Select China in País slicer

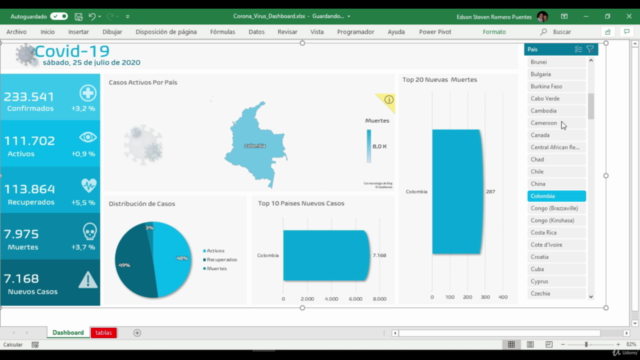[x=557, y=184]
